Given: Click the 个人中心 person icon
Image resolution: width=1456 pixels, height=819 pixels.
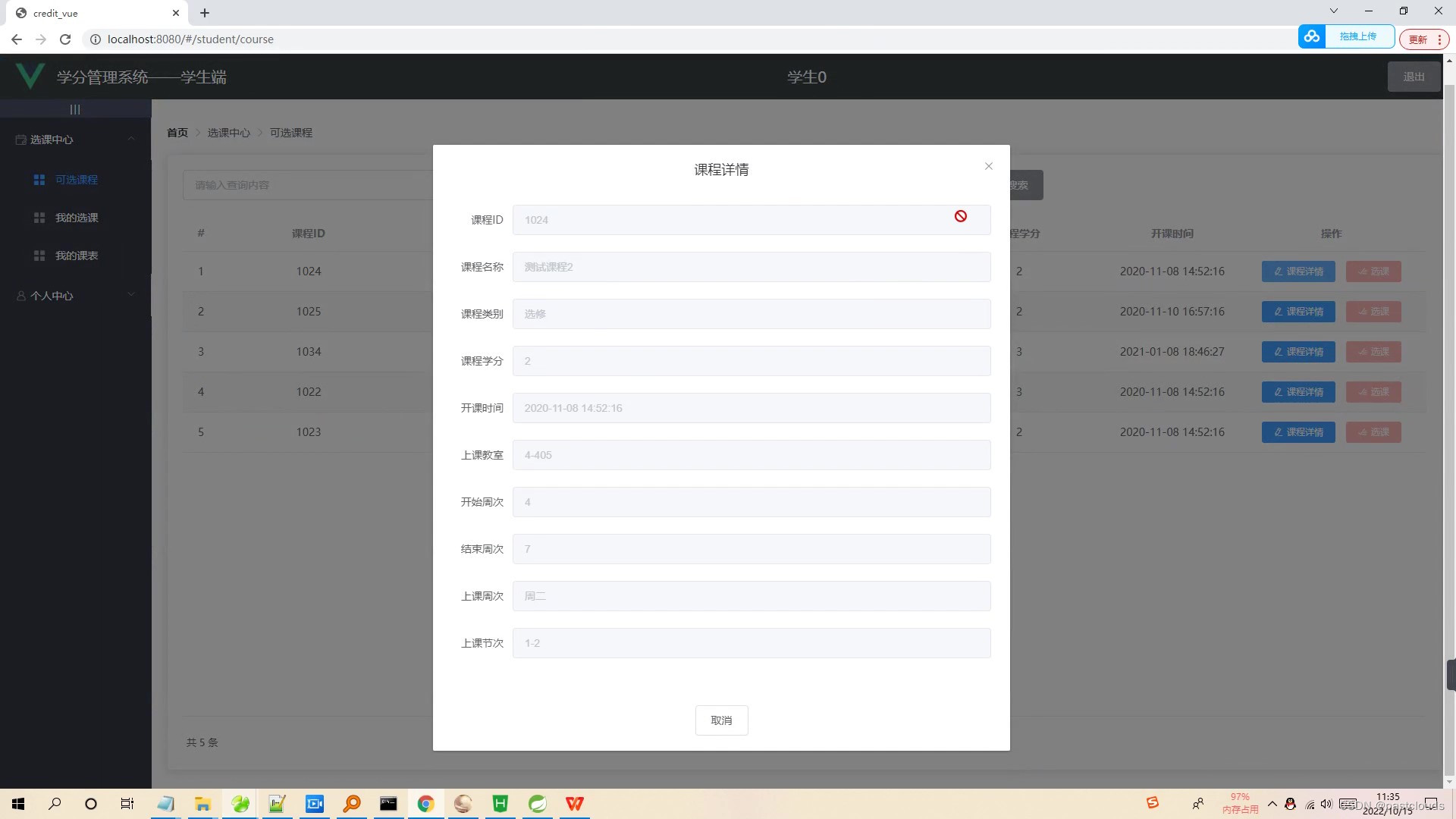Looking at the screenshot, I should [20, 295].
